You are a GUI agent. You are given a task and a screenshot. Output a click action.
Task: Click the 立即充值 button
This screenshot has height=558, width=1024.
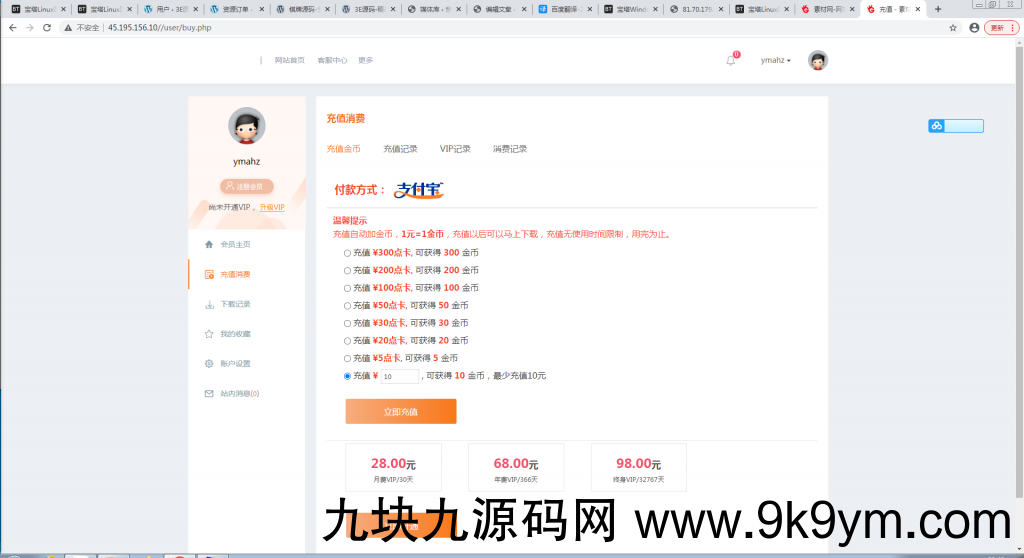tap(401, 412)
